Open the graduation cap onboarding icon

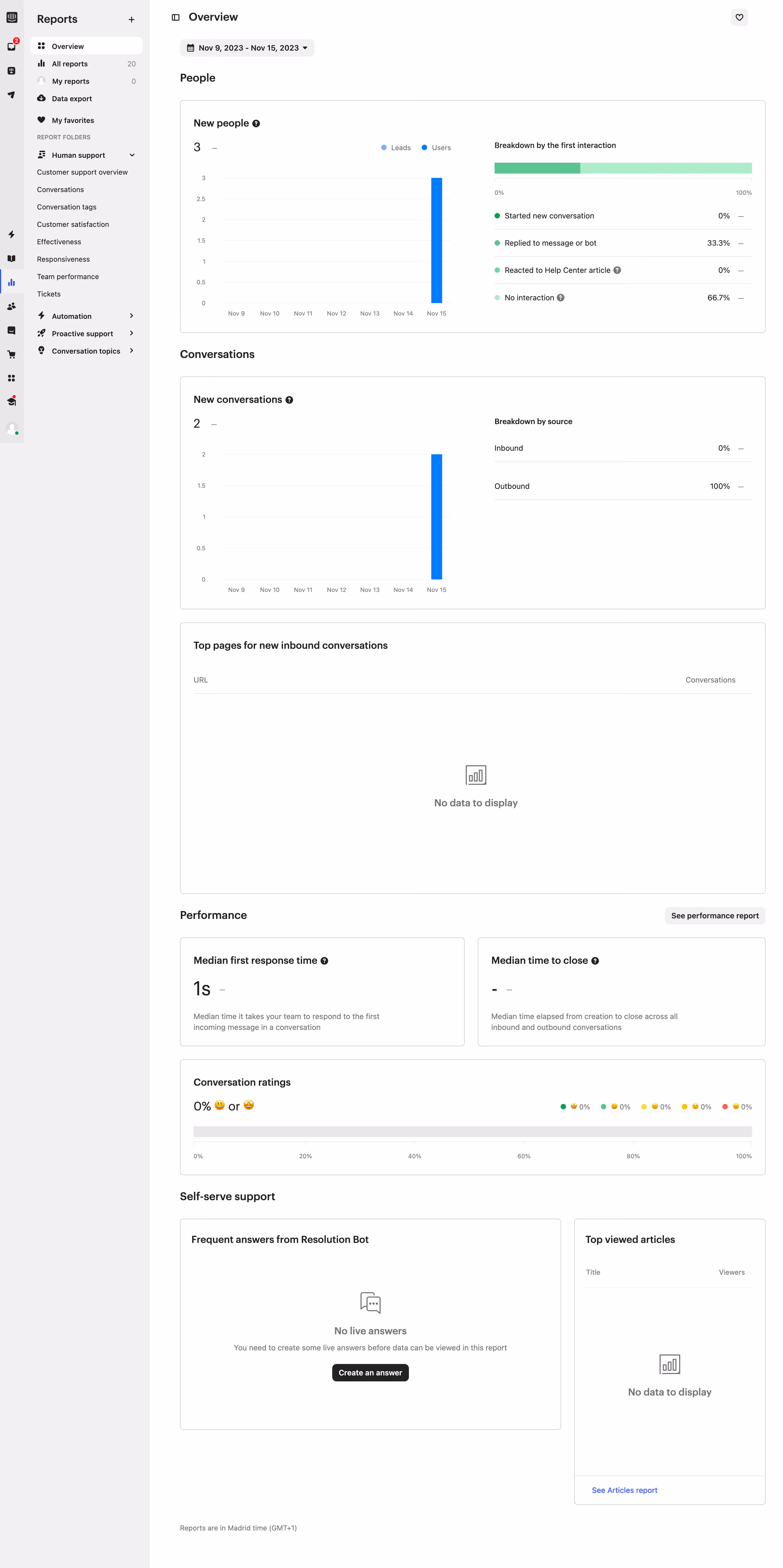[x=12, y=402]
